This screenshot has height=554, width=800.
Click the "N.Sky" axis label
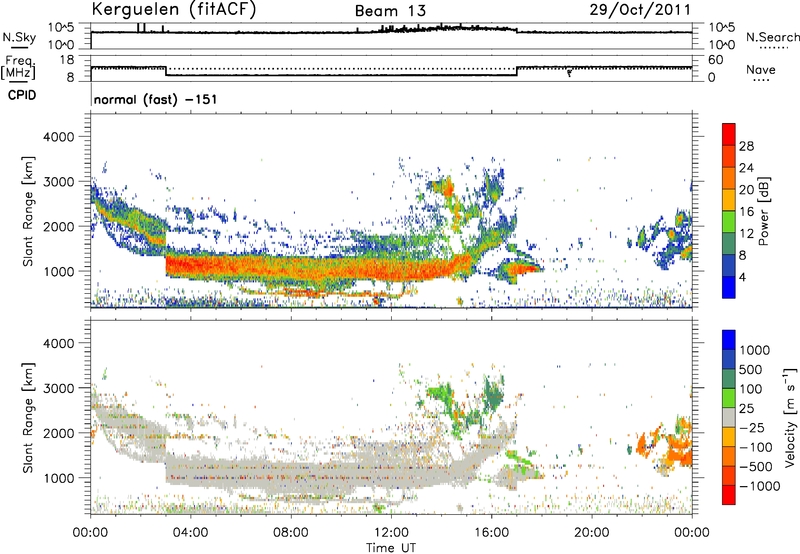click(19, 37)
